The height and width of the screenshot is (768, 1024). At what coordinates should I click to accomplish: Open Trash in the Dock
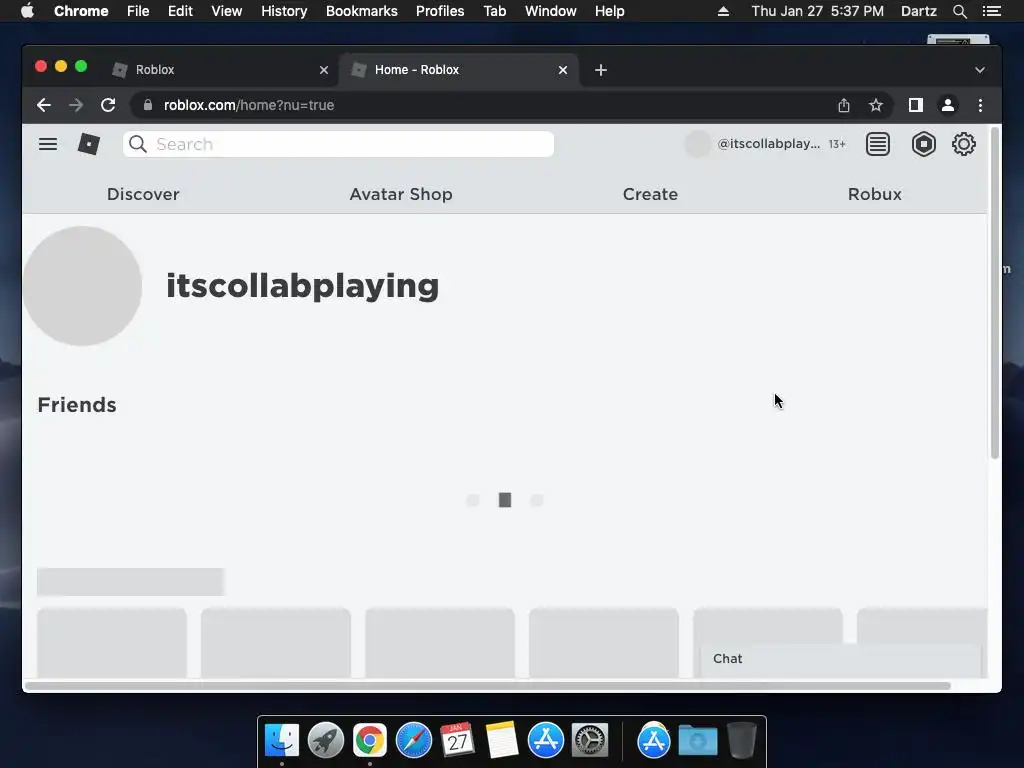pos(742,740)
